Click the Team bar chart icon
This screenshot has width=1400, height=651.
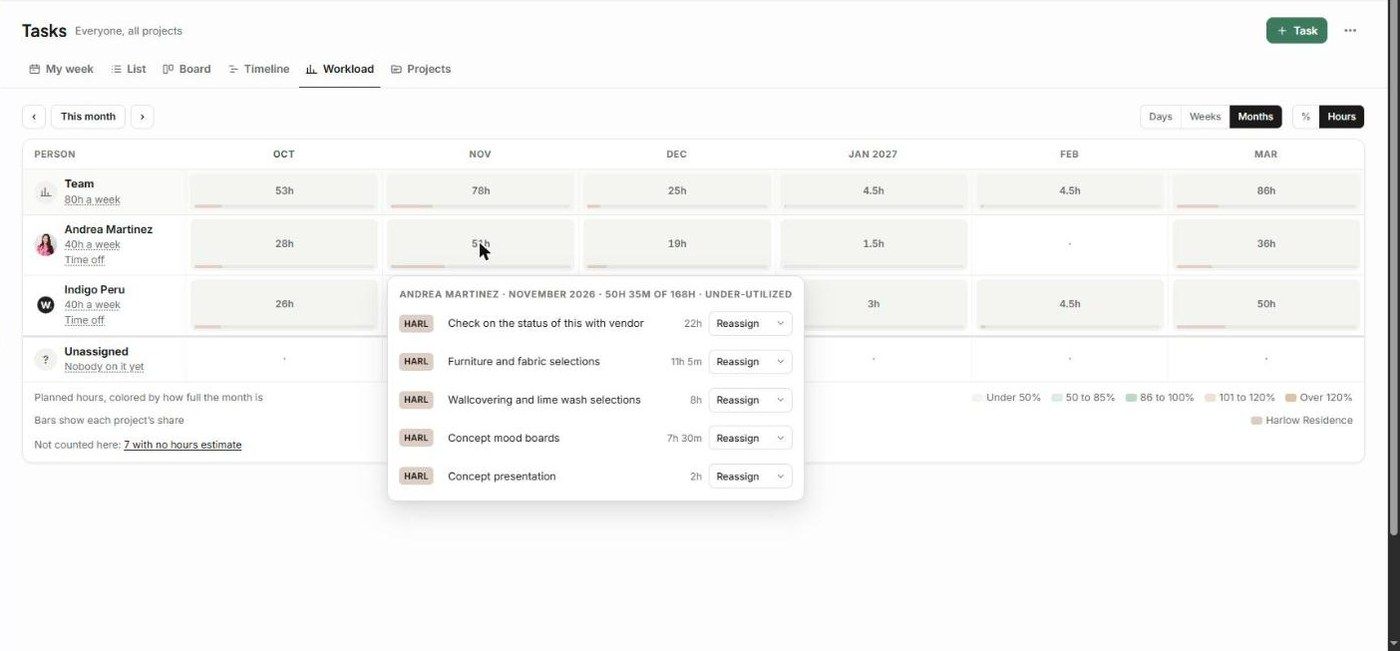click(x=45, y=192)
